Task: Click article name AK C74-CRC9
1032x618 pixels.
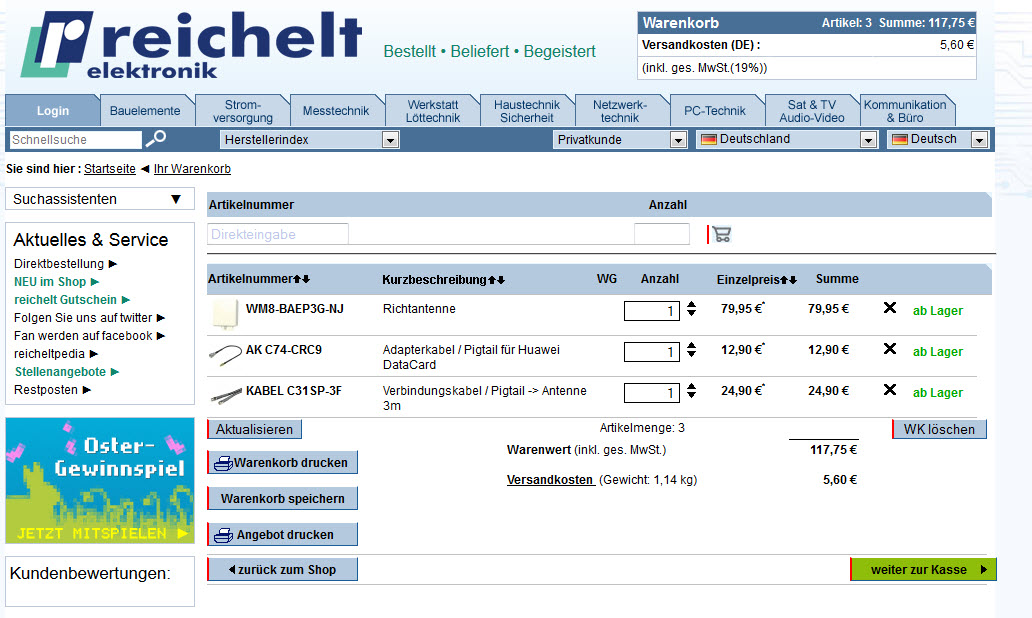Action: pos(284,349)
